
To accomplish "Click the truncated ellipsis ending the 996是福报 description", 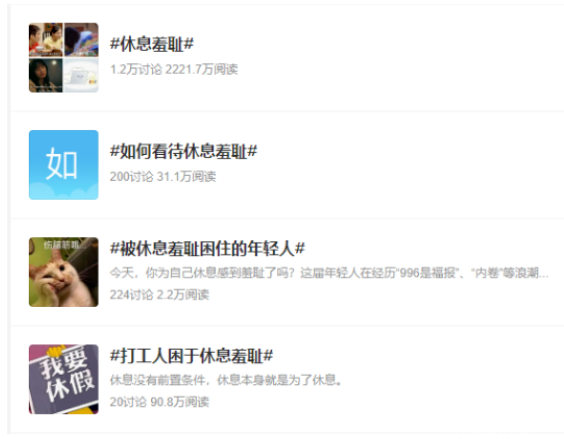I will pos(544,274).
